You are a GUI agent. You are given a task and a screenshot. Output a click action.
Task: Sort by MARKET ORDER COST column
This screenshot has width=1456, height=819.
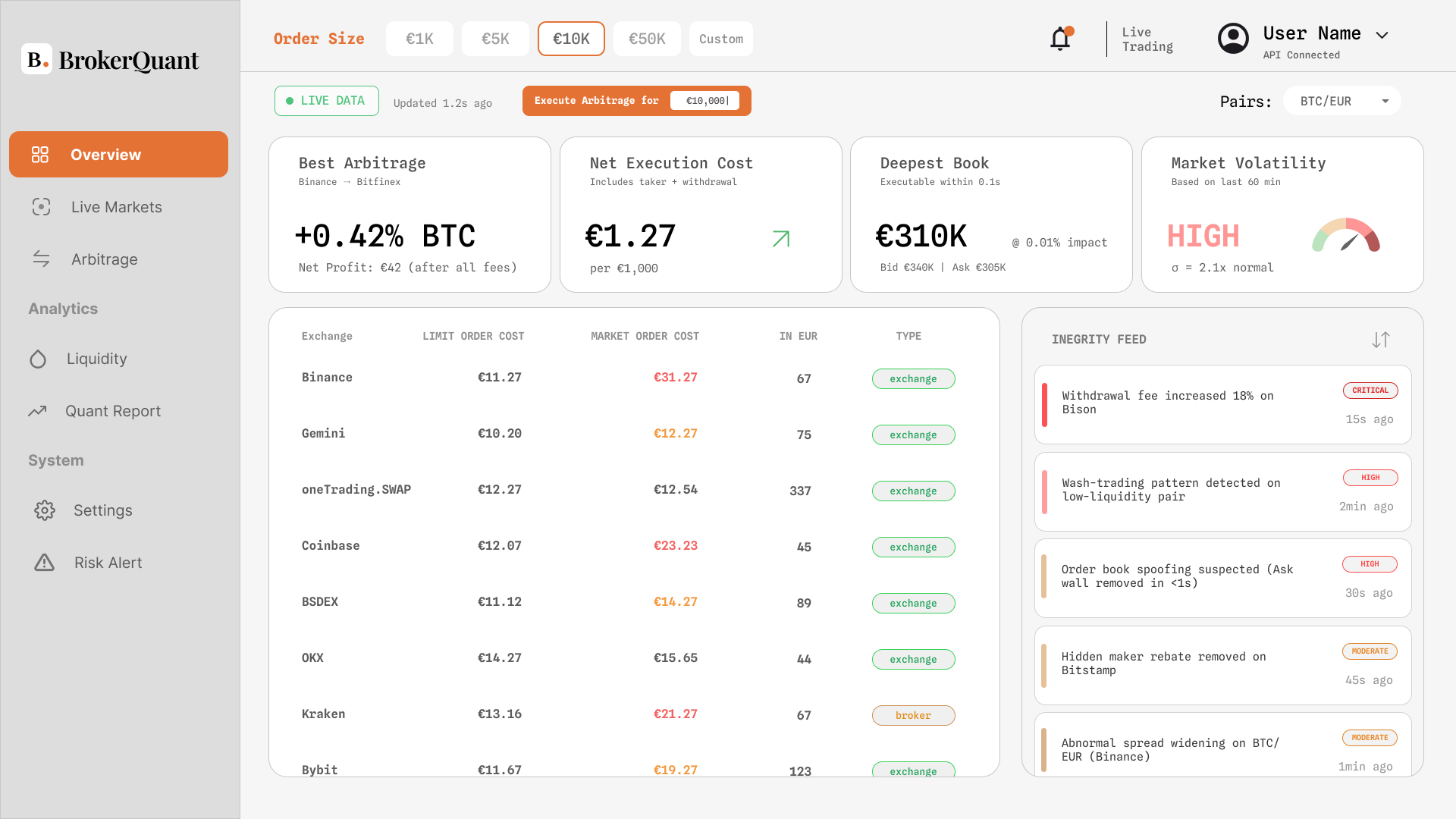645,336
